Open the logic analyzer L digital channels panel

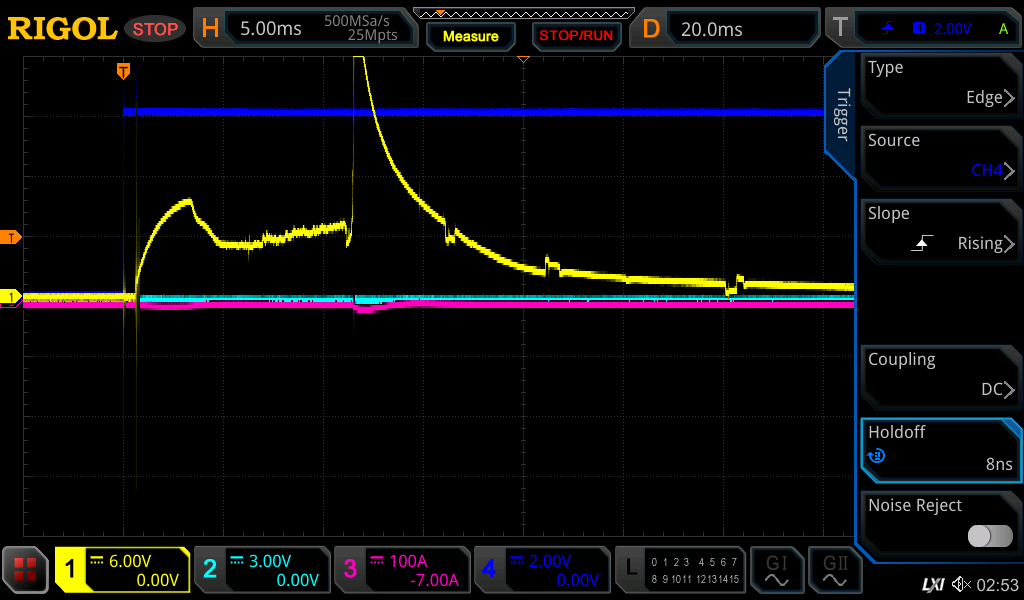coord(680,570)
